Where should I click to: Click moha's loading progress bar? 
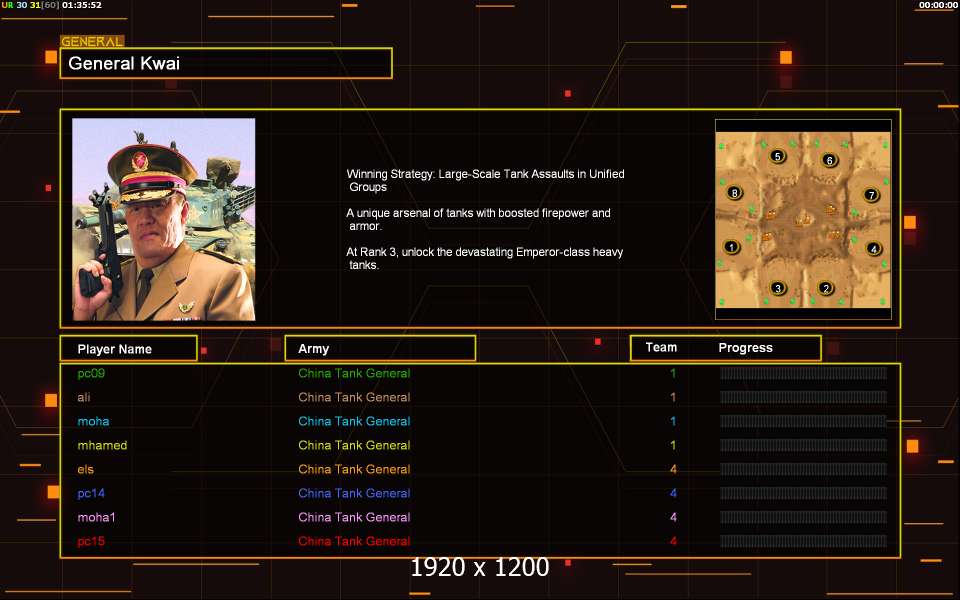(803, 421)
